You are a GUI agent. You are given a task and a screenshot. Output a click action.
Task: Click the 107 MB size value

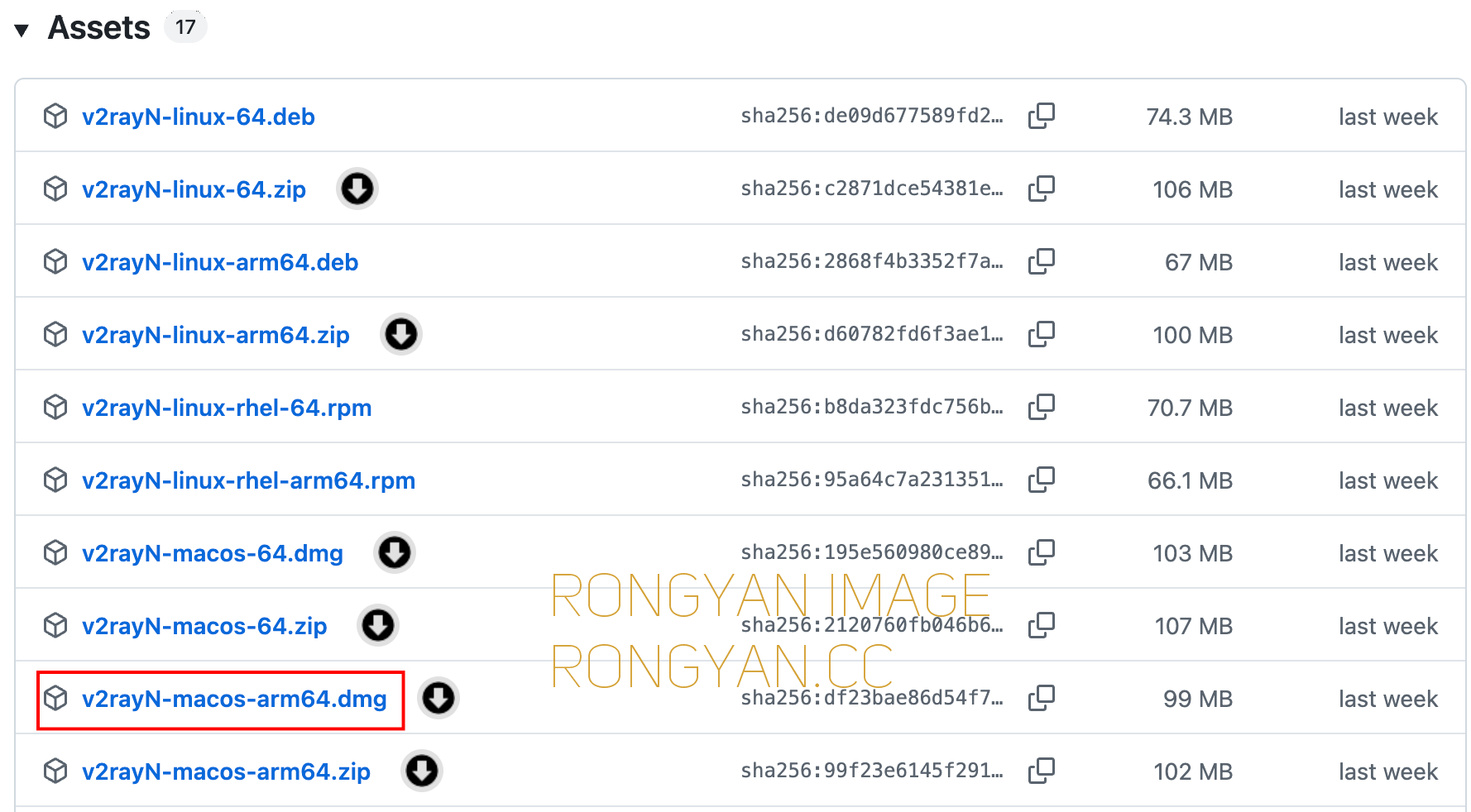[1194, 626]
